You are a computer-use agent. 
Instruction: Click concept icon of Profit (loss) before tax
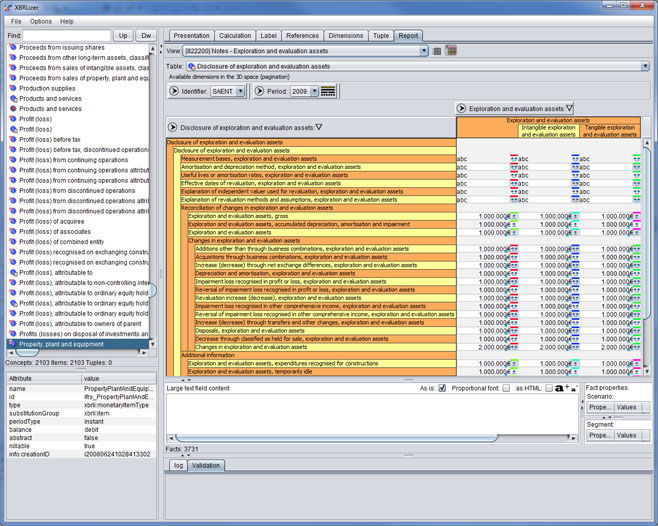coord(13,139)
